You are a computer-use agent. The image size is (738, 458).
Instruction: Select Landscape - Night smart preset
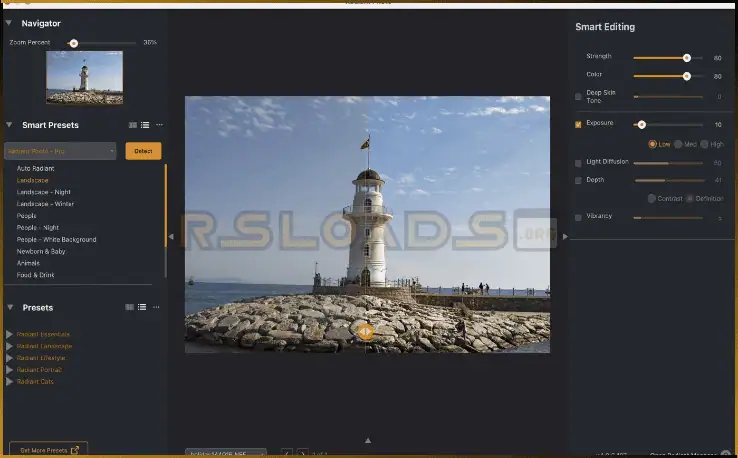pos(43,192)
